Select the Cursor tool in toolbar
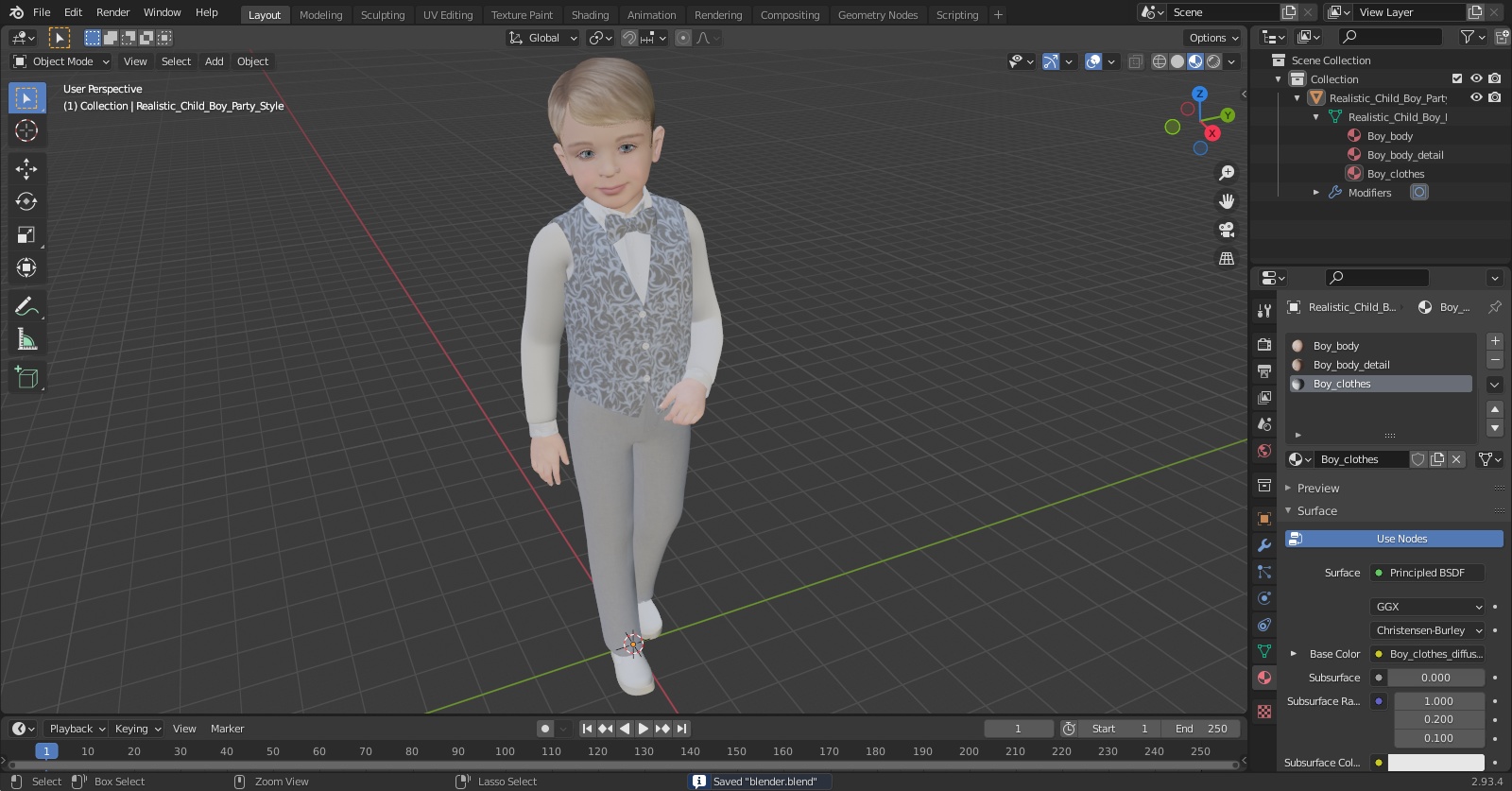1512x791 pixels. (x=26, y=130)
